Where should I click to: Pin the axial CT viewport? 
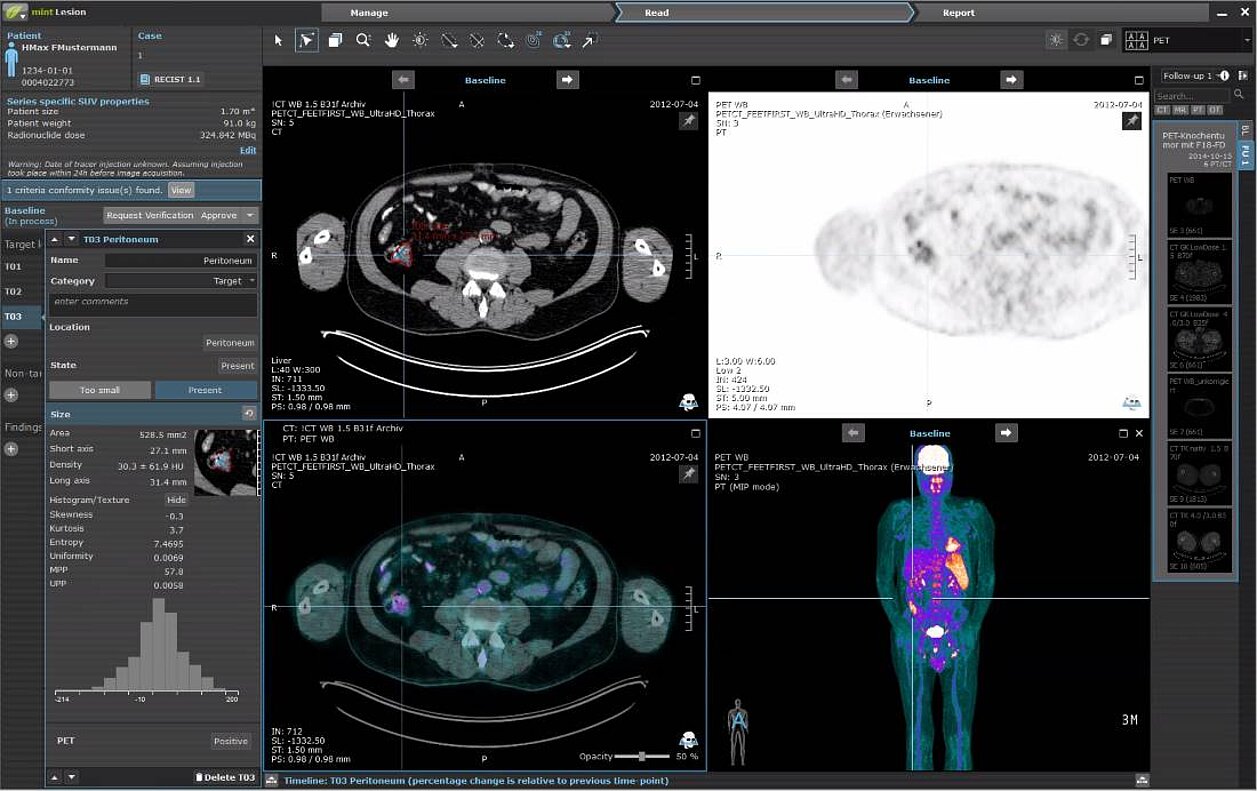688,121
